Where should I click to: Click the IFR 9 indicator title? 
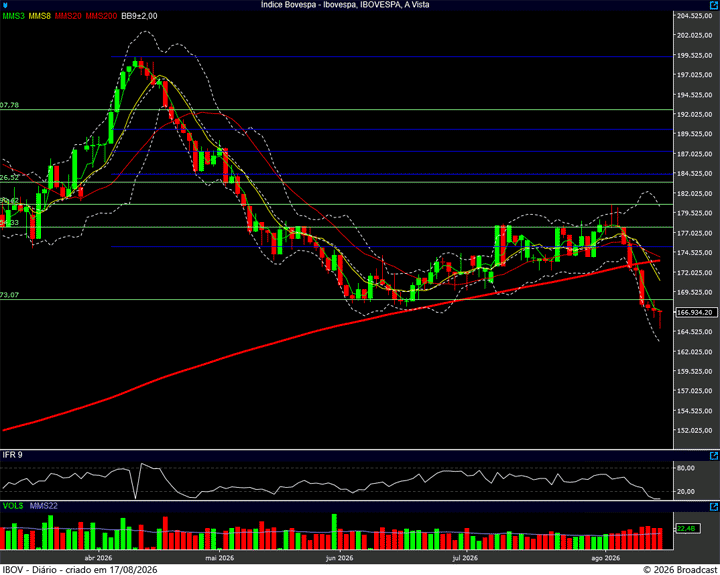pyautogui.click(x=12, y=455)
